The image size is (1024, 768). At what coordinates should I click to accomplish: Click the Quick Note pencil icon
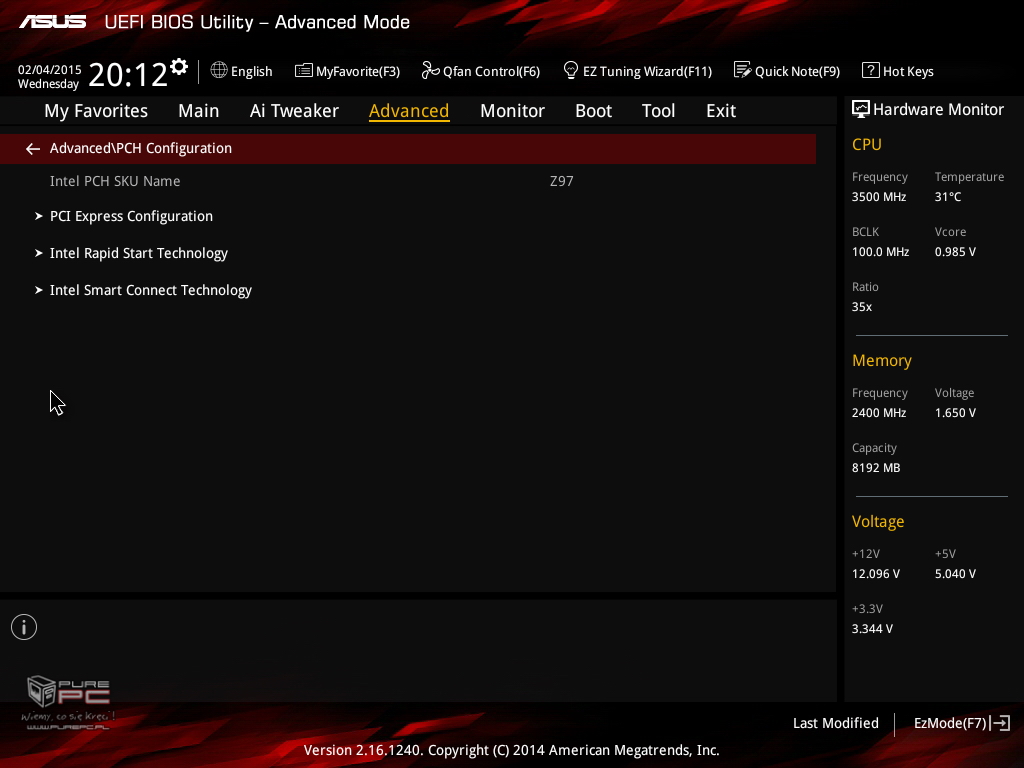743,70
